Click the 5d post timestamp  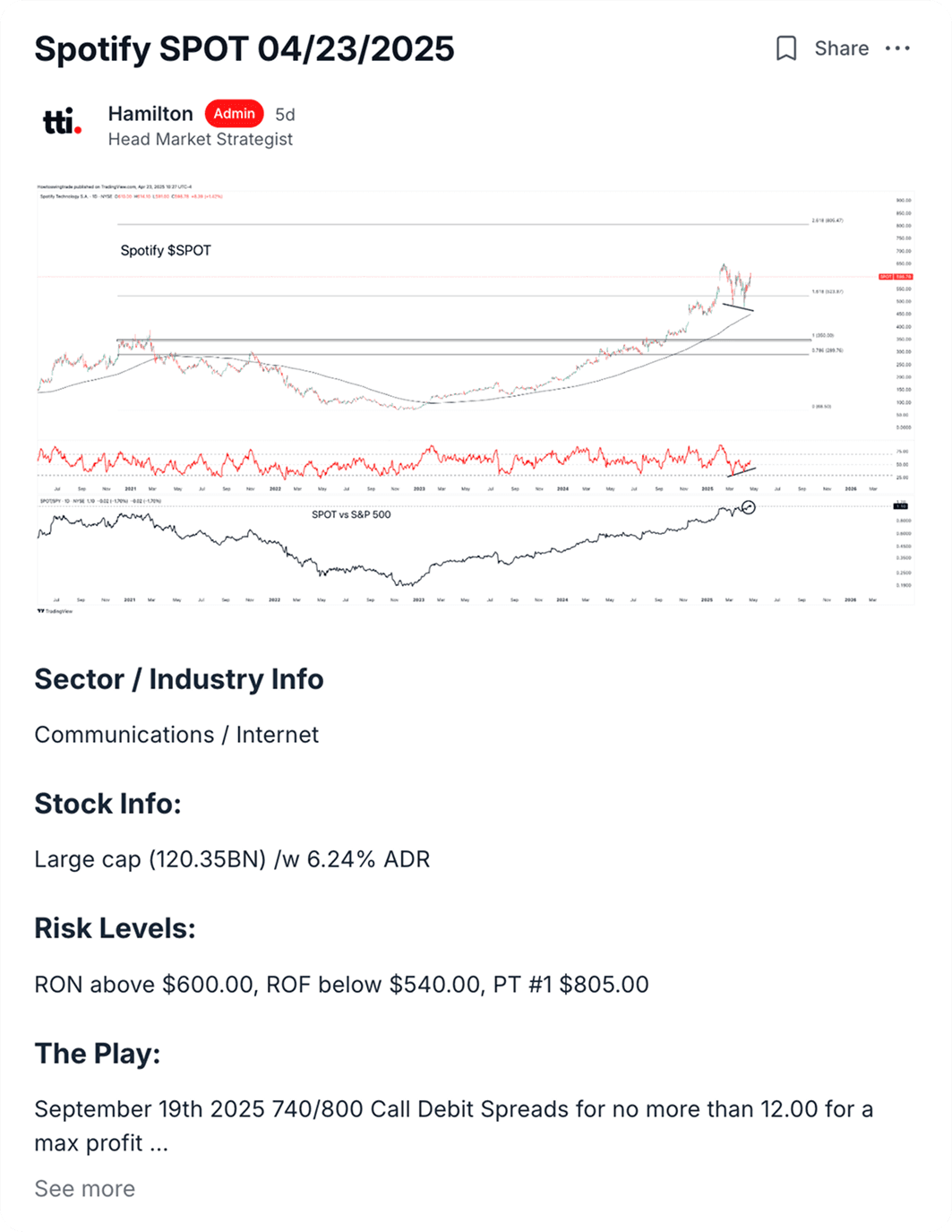pos(285,115)
